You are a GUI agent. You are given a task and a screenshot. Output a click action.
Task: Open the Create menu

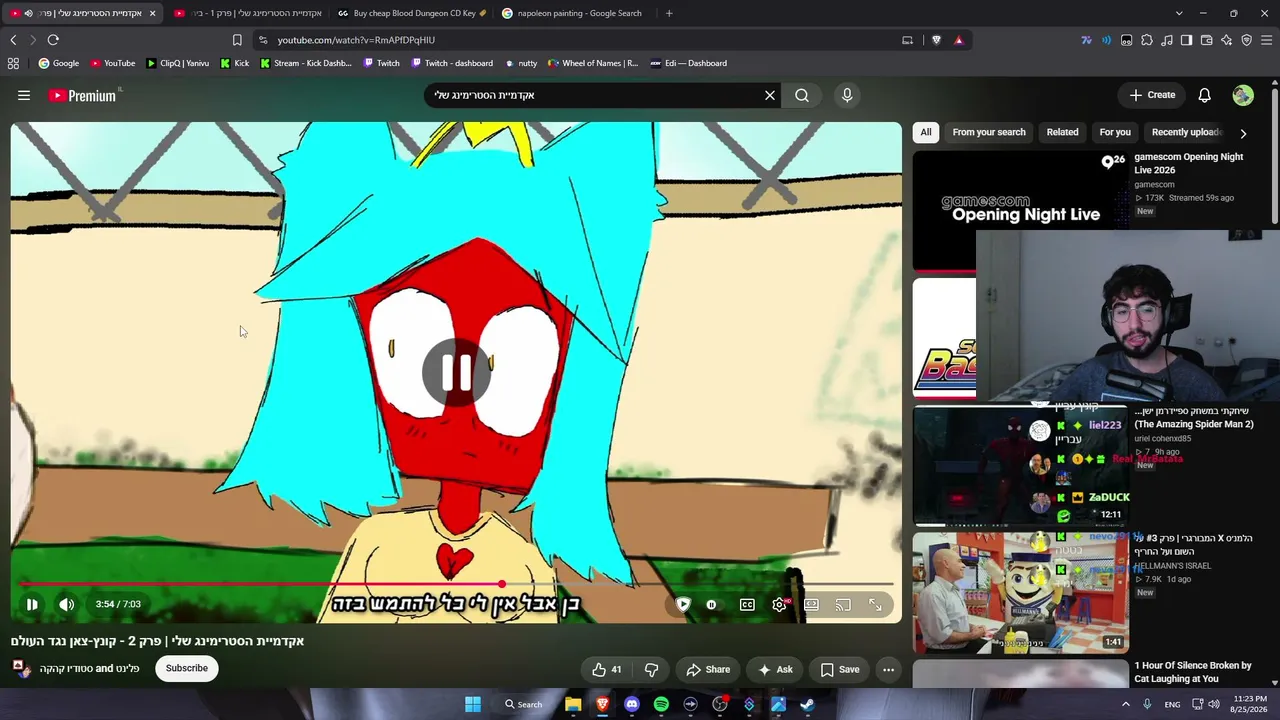(1152, 95)
